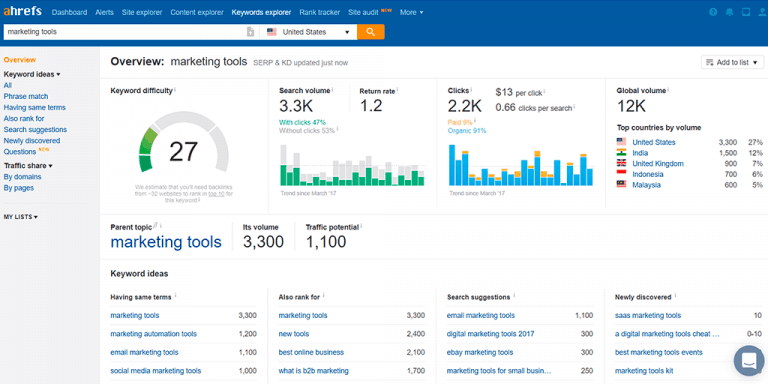The width and height of the screenshot is (768, 384).
Task: Click the info icon beside Traffic potential
Action: (361, 226)
